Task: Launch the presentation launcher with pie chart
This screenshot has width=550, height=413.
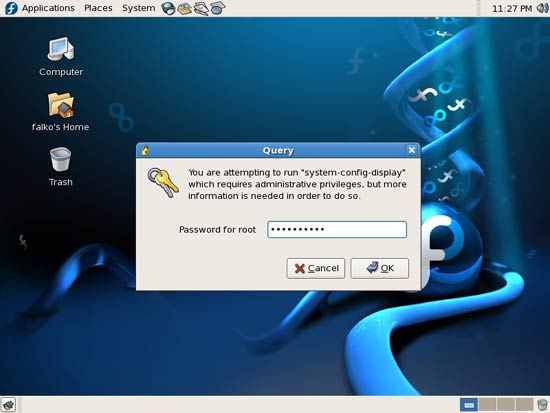Action: pos(217,8)
